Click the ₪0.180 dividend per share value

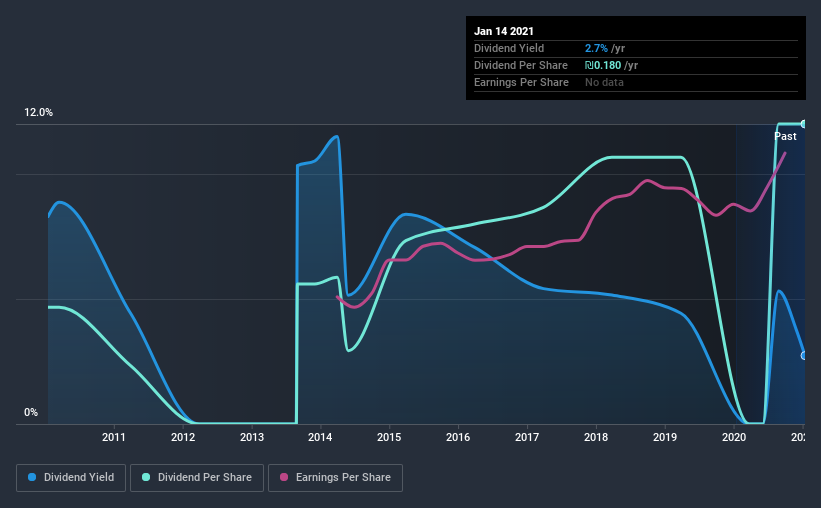coord(603,65)
